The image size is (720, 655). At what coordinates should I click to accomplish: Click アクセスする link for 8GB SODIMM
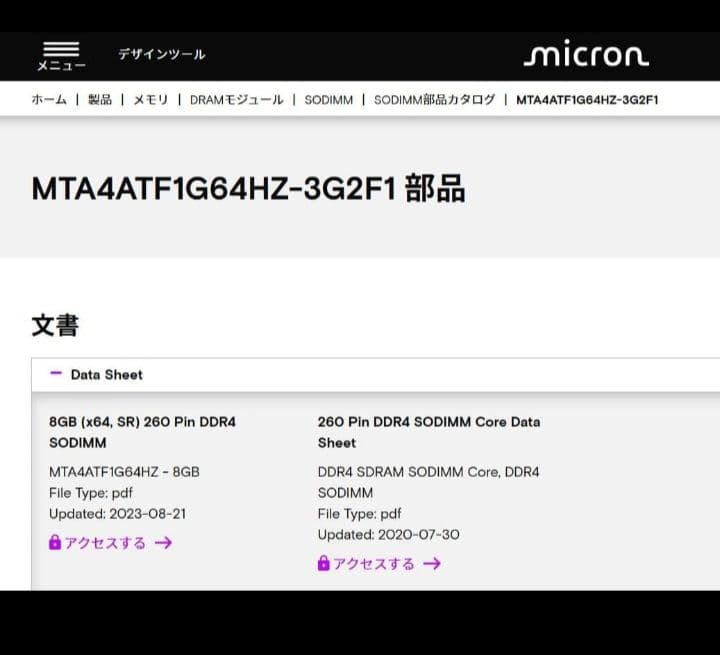pyautogui.click(x=105, y=543)
